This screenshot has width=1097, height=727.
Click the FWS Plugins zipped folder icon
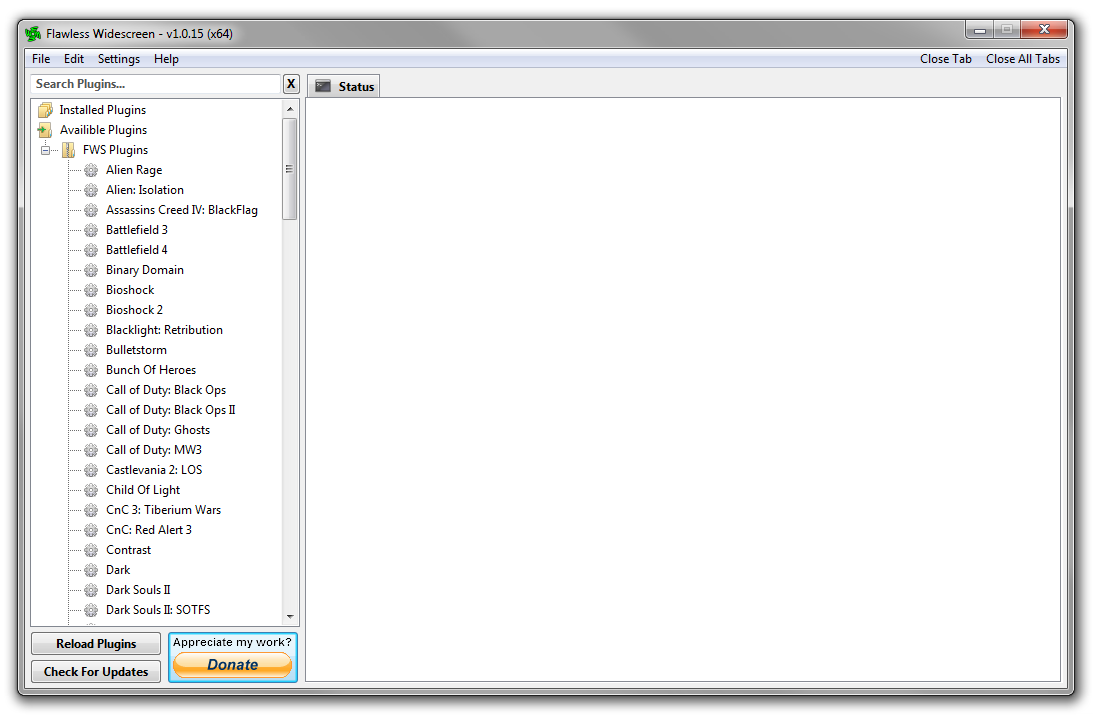coord(69,150)
